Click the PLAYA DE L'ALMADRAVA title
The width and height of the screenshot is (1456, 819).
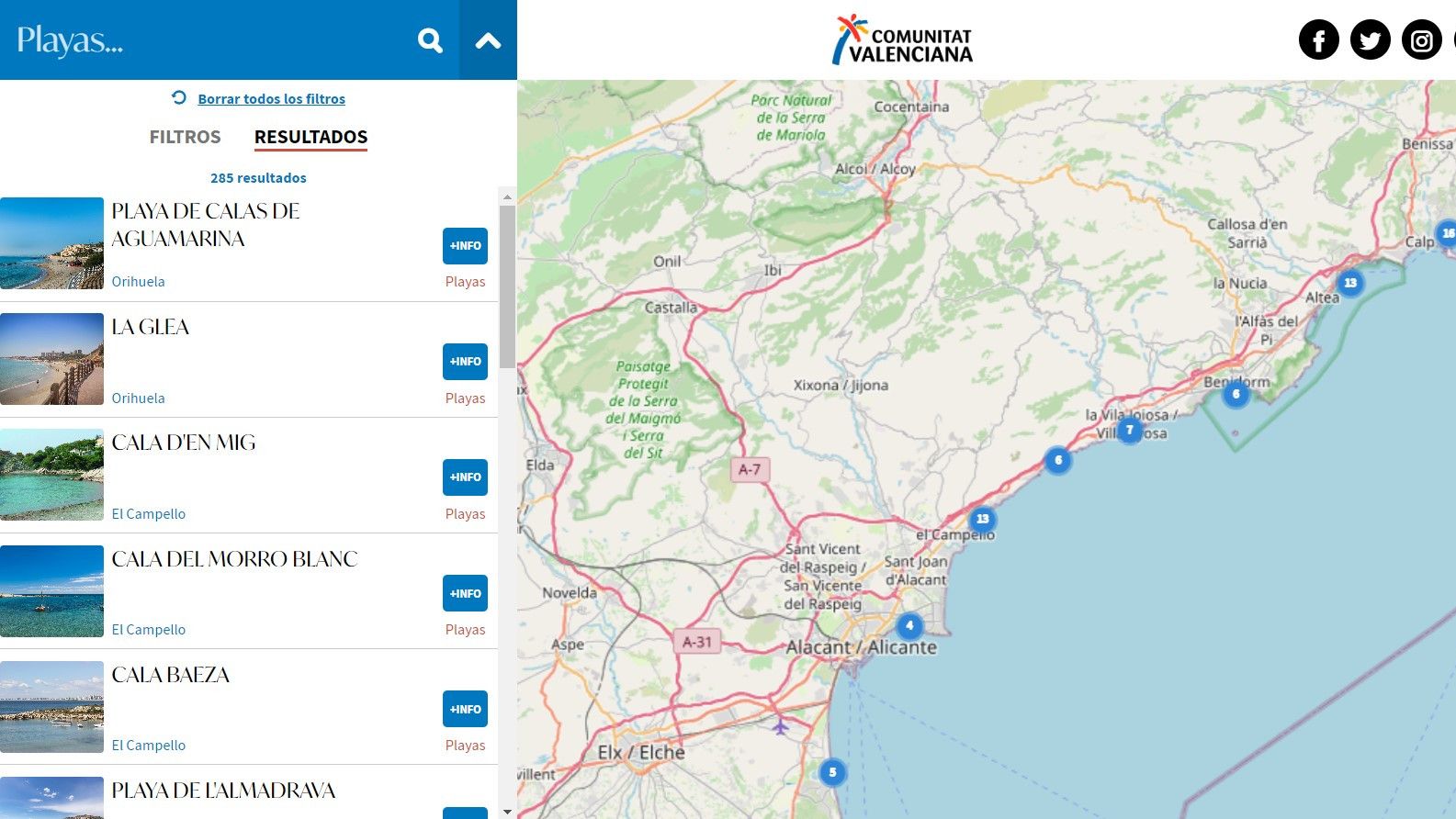223,791
